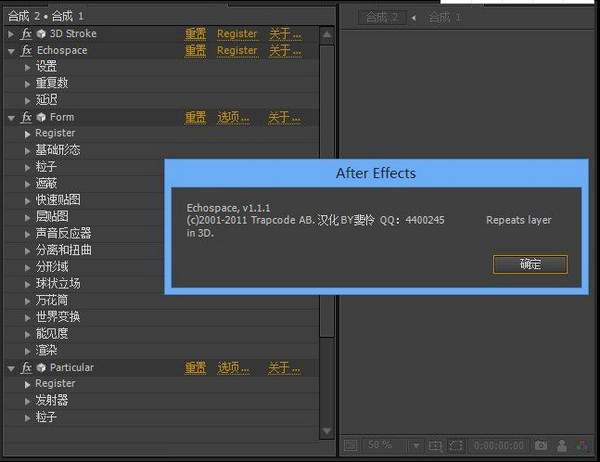600x462 pixels.
Task: Open 关于 for Particular effect
Action: tap(284, 367)
